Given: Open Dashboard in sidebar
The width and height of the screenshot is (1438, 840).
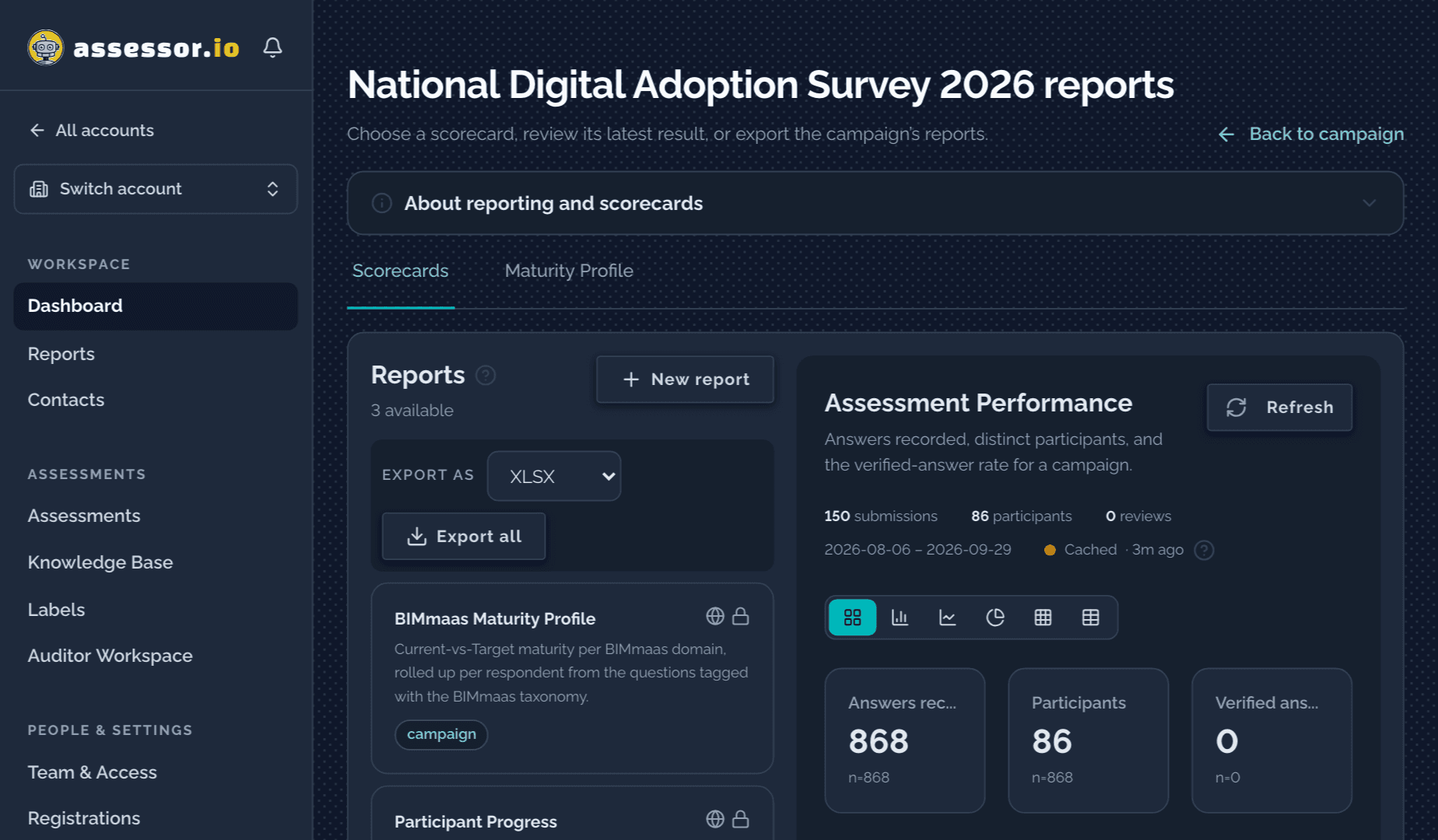Looking at the screenshot, I should pyautogui.click(x=156, y=306).
